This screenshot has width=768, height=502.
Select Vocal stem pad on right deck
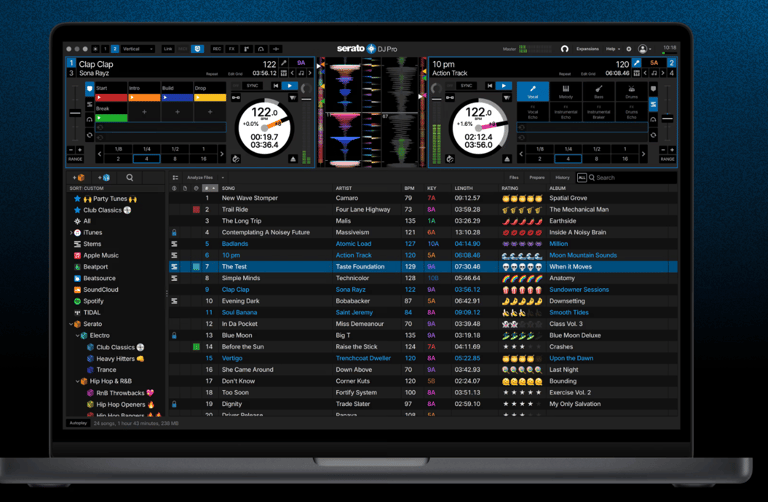[x=532, y=91]
